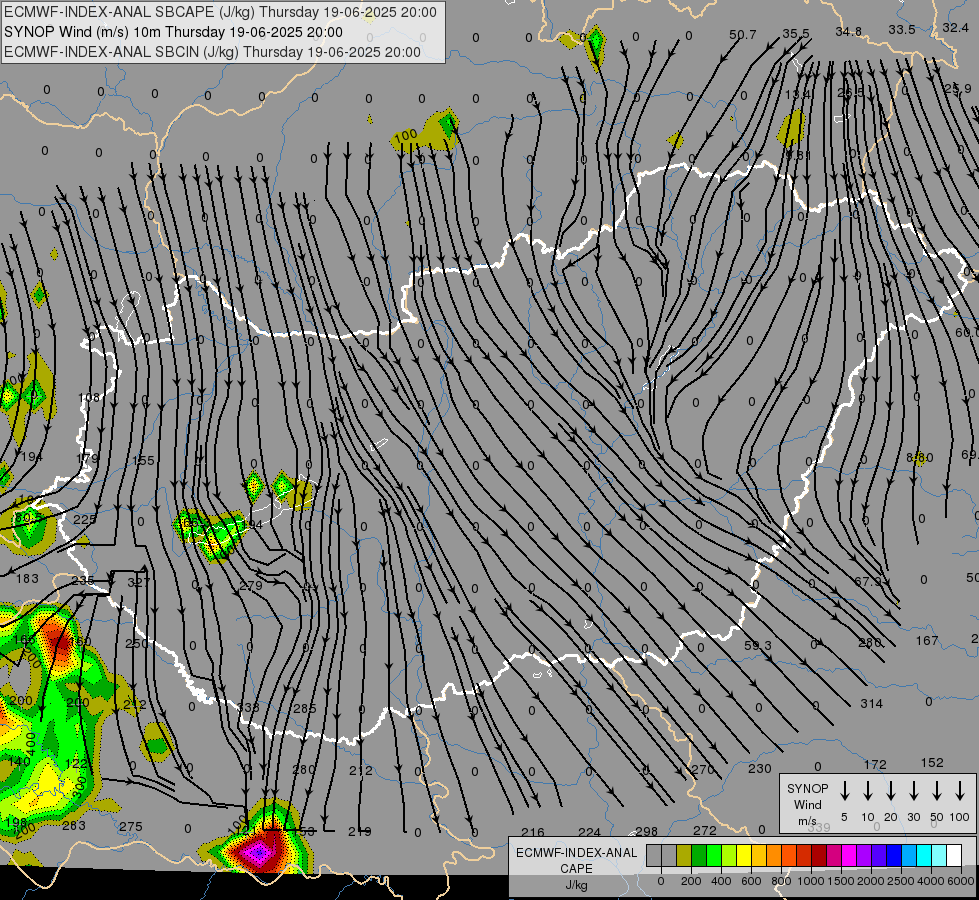
Task: Pick the dark blue swatch in the CAPE legend
Action: [x=894, y=855]
